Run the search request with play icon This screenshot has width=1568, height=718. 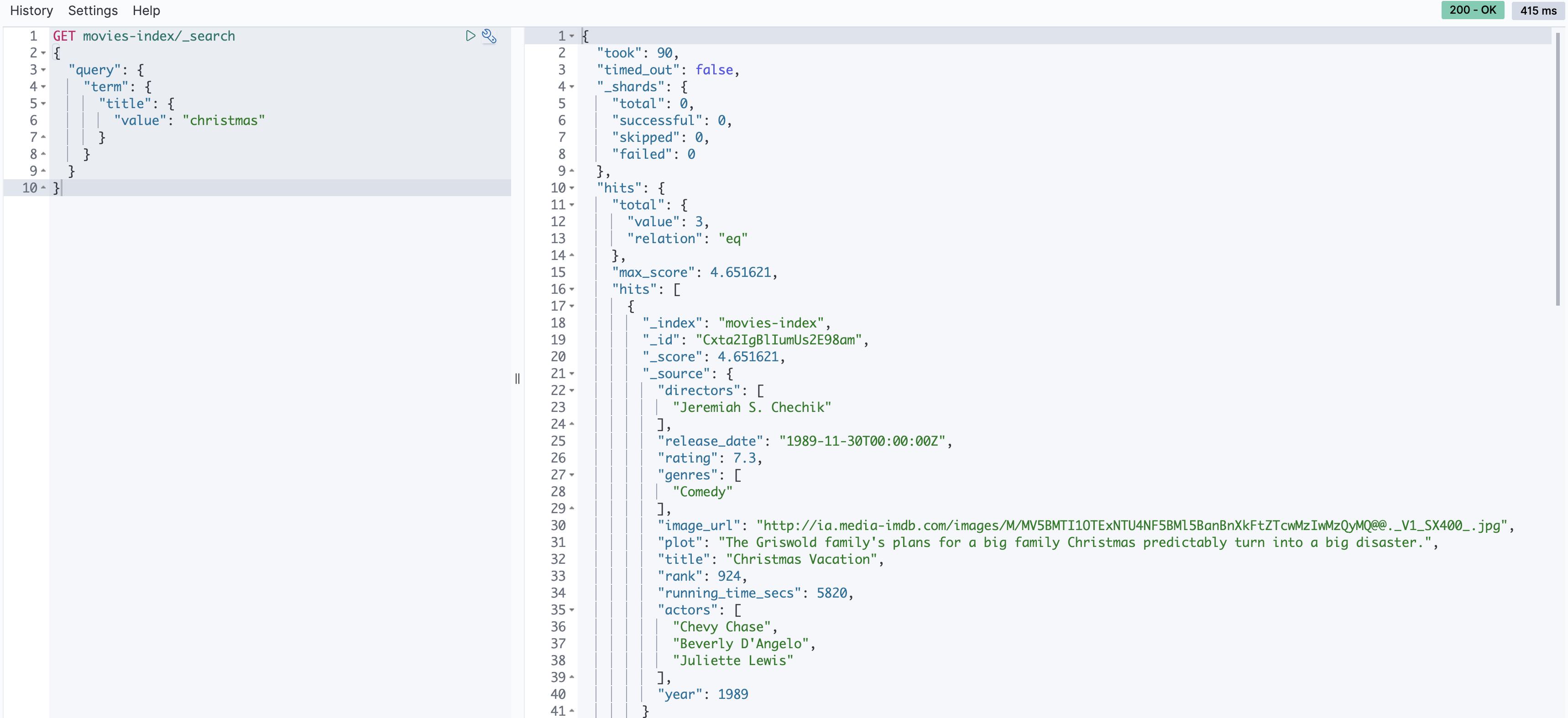pyautogui.click(x=470, y=36)
